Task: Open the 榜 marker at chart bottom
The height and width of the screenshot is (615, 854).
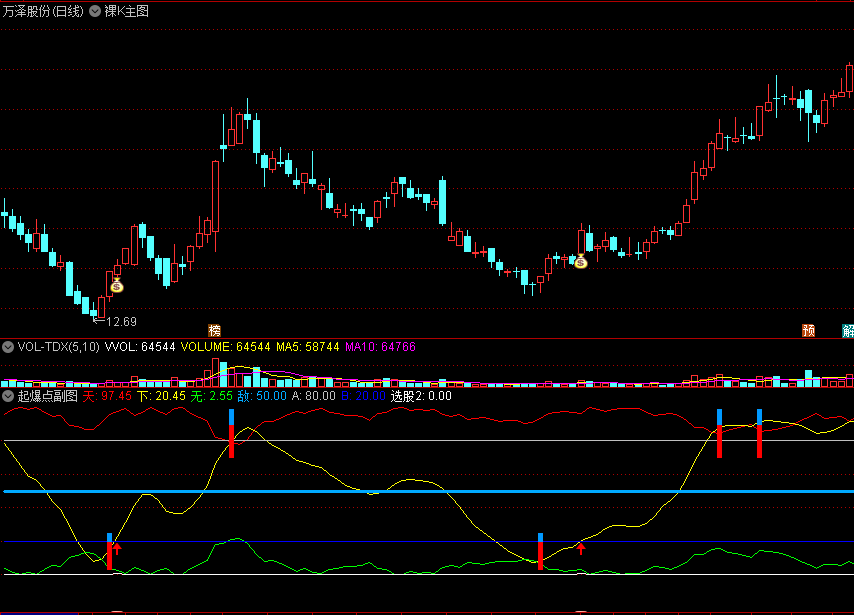Action: point(215,330)
